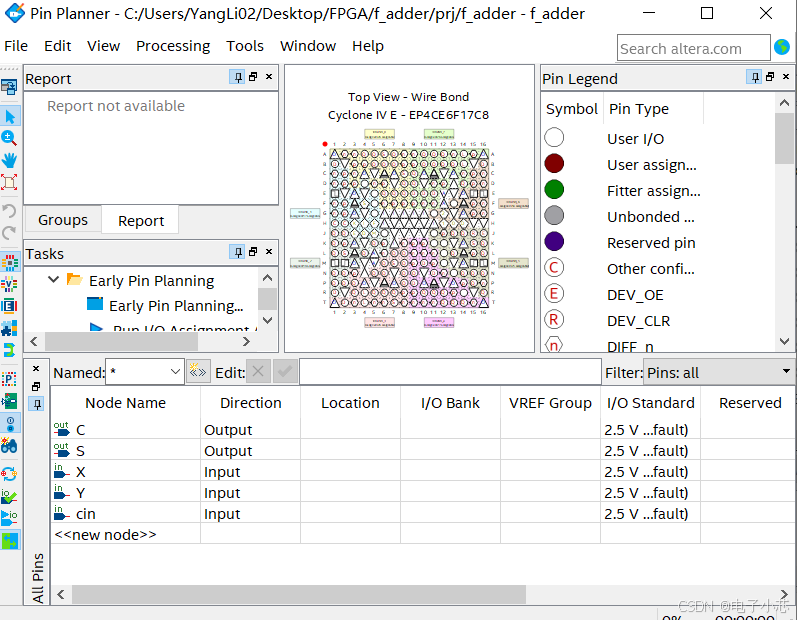Collapse the Early Pin Planning folder
Screen dimensions: 797x620
pos(54,280)
